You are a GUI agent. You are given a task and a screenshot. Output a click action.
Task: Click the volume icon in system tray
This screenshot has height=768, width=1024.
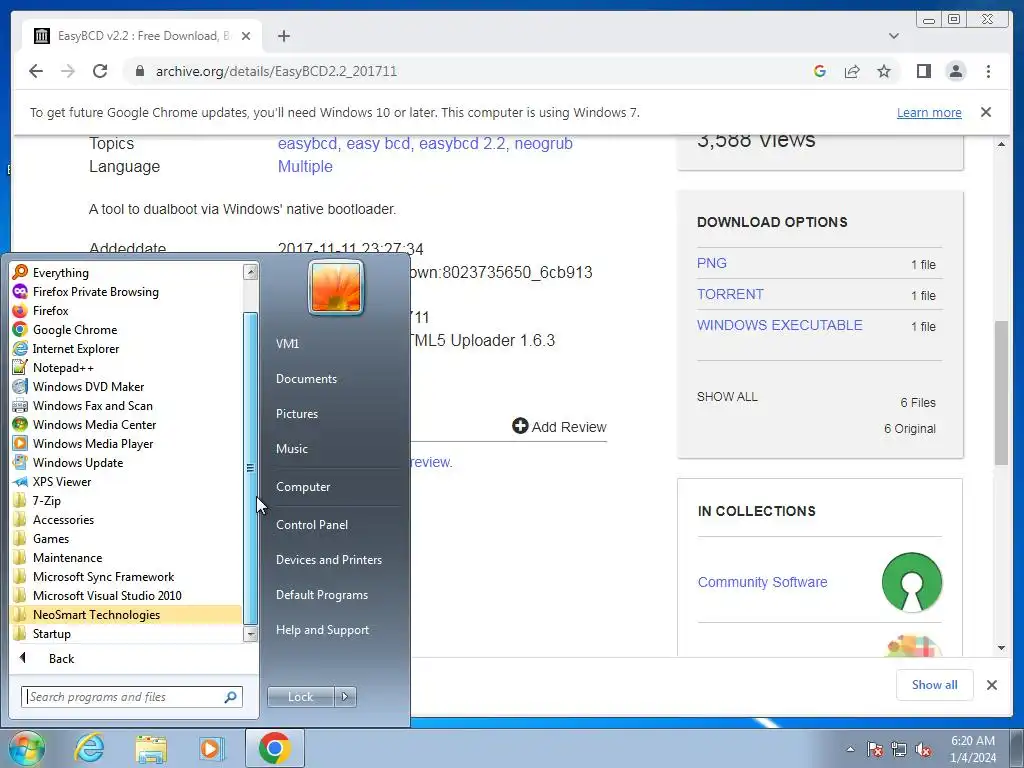[x=923, y=750]
